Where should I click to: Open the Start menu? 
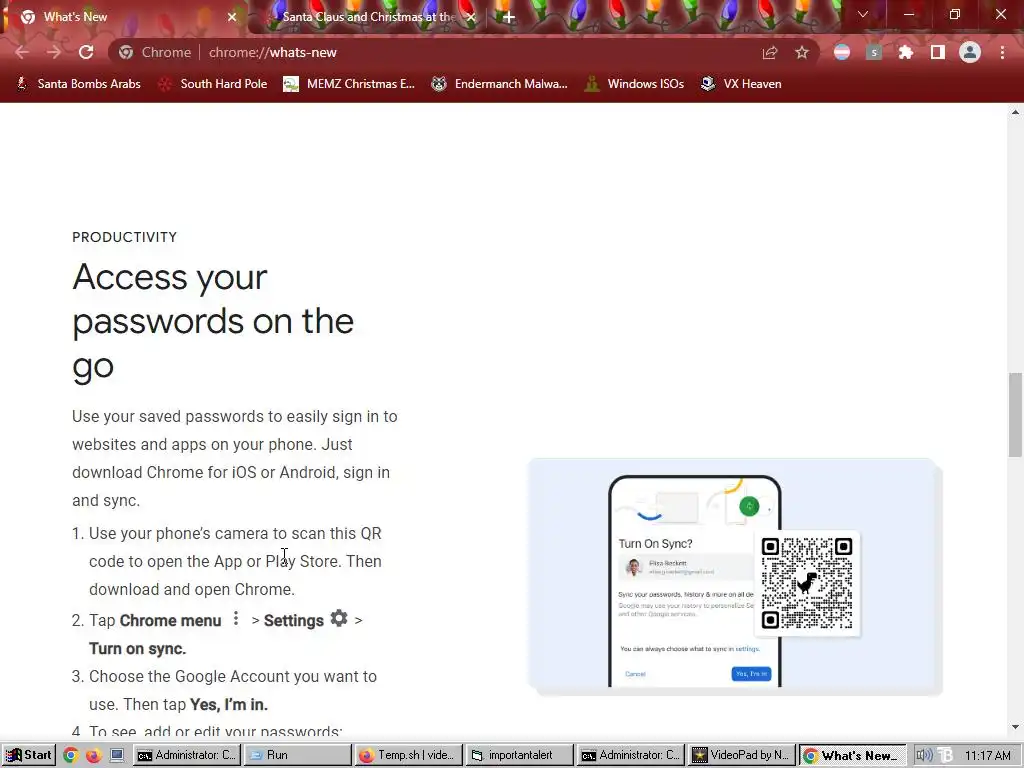28,755
